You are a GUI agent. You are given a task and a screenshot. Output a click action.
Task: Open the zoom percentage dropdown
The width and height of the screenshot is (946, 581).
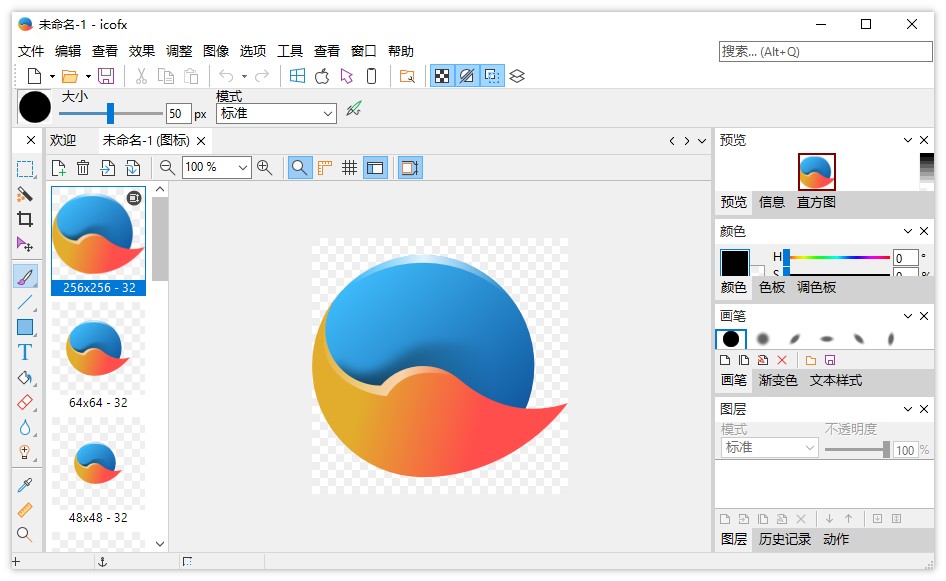243,168
